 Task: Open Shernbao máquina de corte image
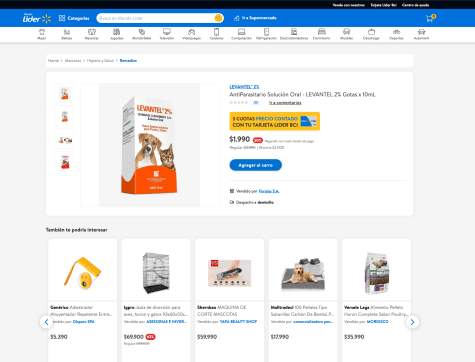[x=229, y=273]
